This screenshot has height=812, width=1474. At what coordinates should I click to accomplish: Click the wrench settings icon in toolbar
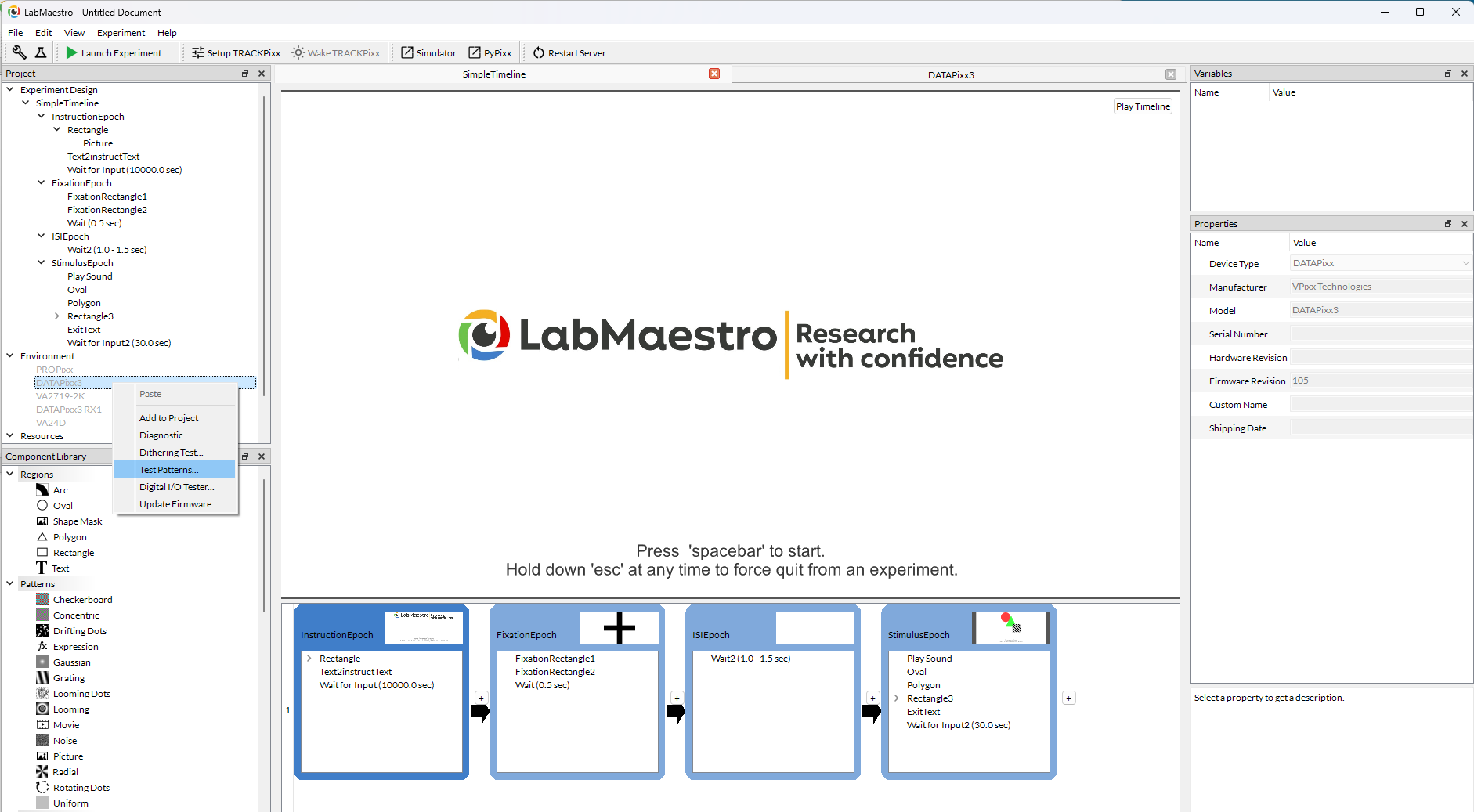click(x=20, y=52)
